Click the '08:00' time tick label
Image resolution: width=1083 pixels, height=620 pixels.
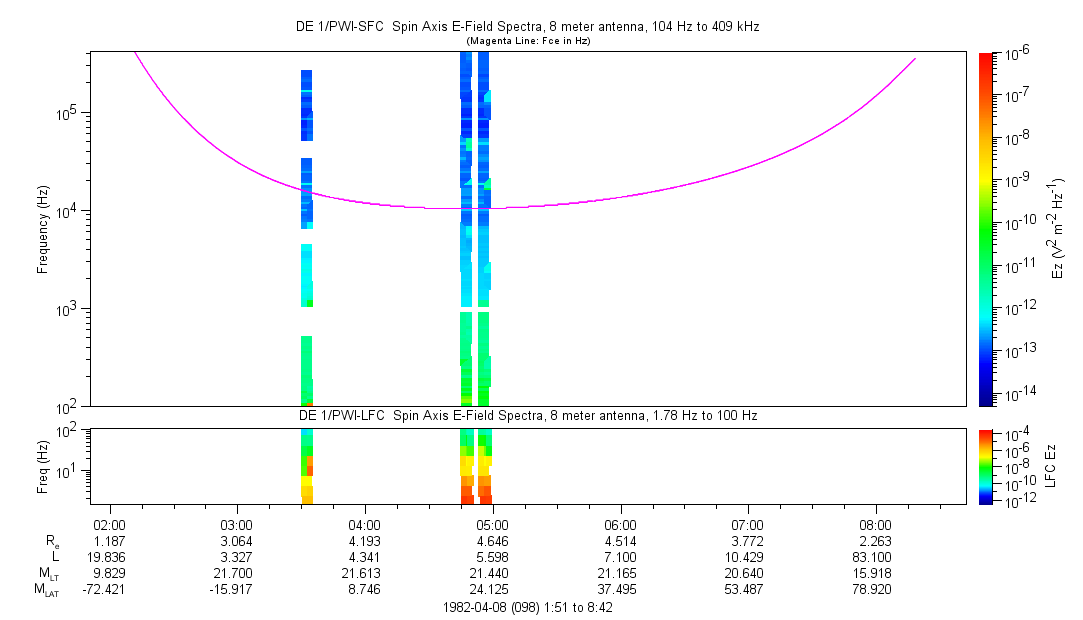(875, 525)
